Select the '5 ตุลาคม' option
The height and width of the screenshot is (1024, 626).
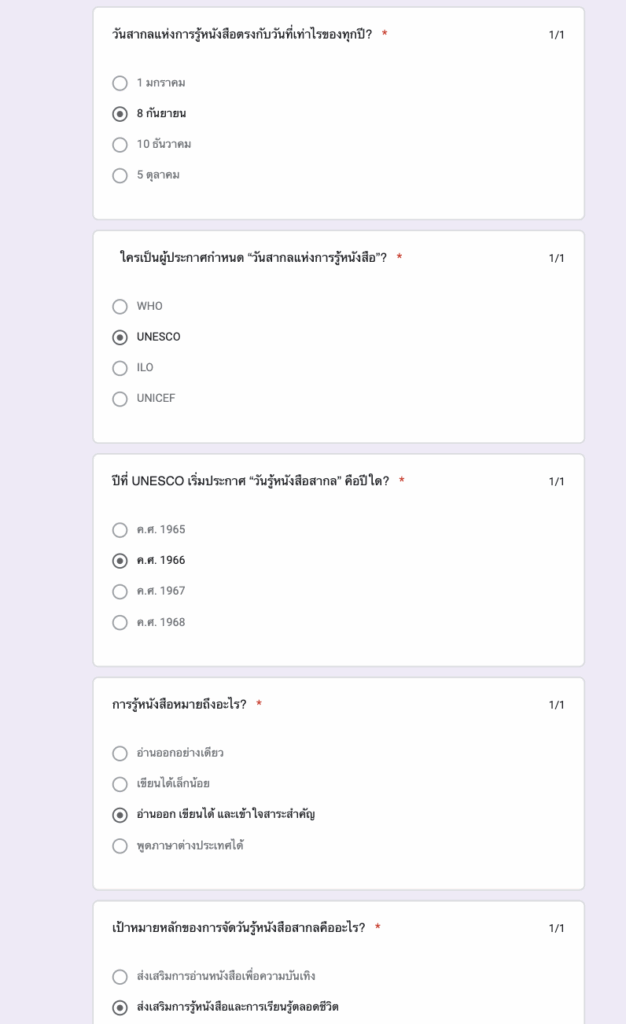pos(120,176)
